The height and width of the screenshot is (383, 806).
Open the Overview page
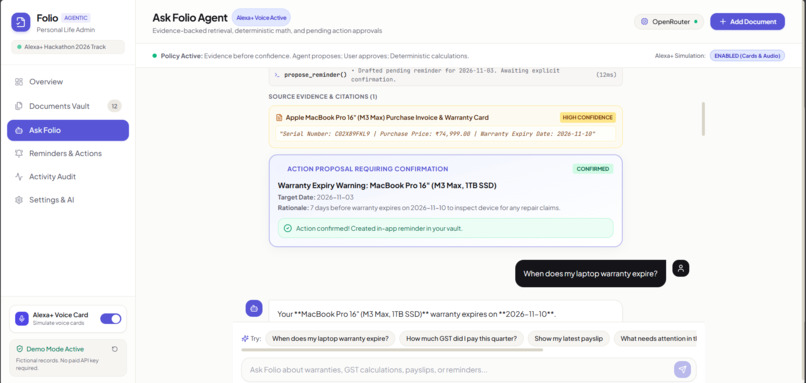click(x=68, y=82)
